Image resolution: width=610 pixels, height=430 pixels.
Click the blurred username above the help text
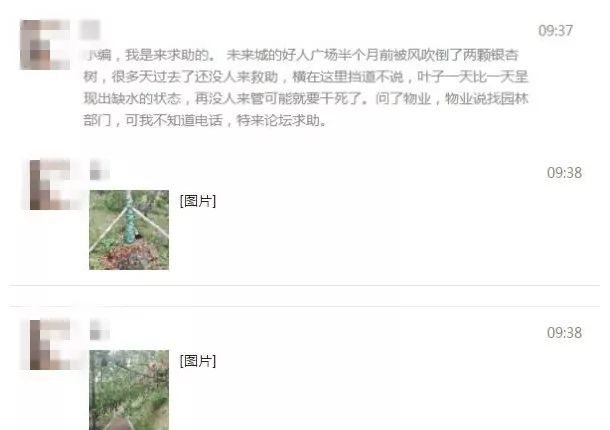click(x=90, y=30)
